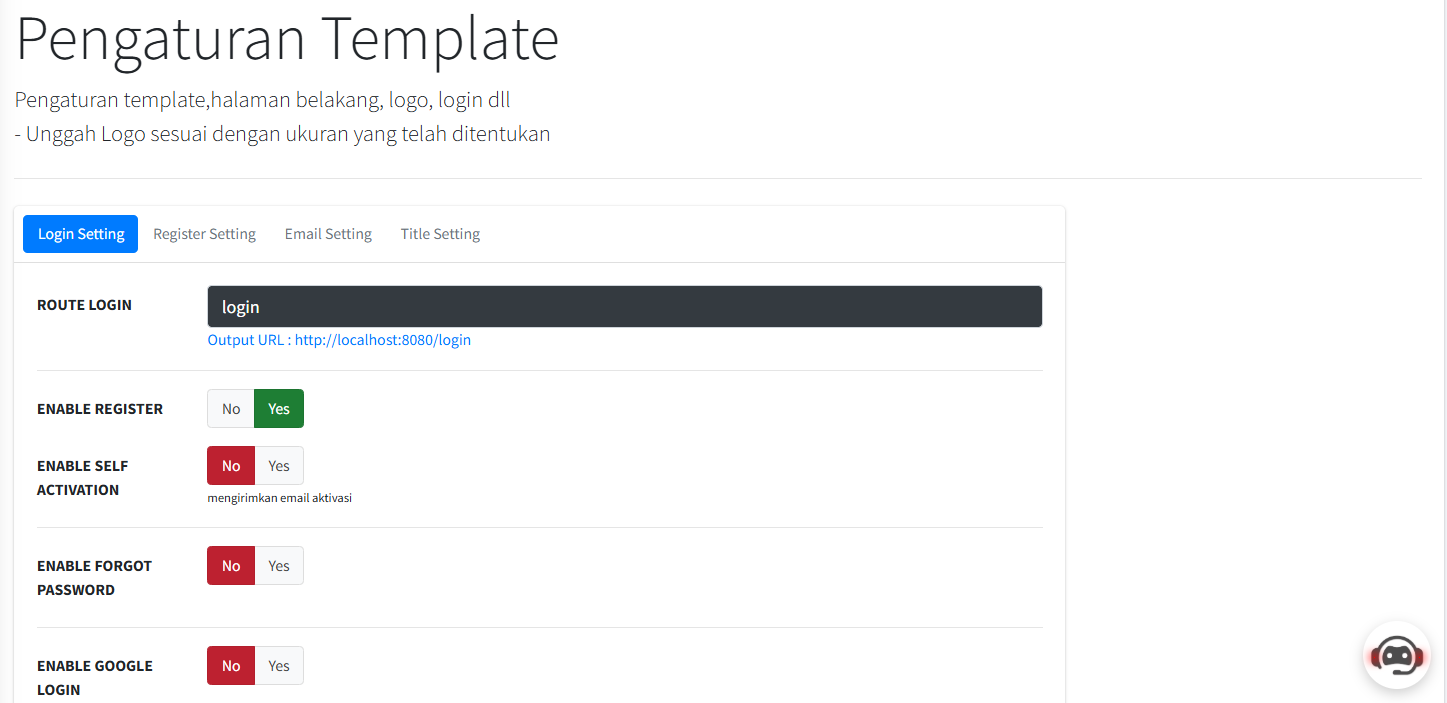Focus the Route Login text field
Viewport: 1447px width, 703px height.
(625, 307)
